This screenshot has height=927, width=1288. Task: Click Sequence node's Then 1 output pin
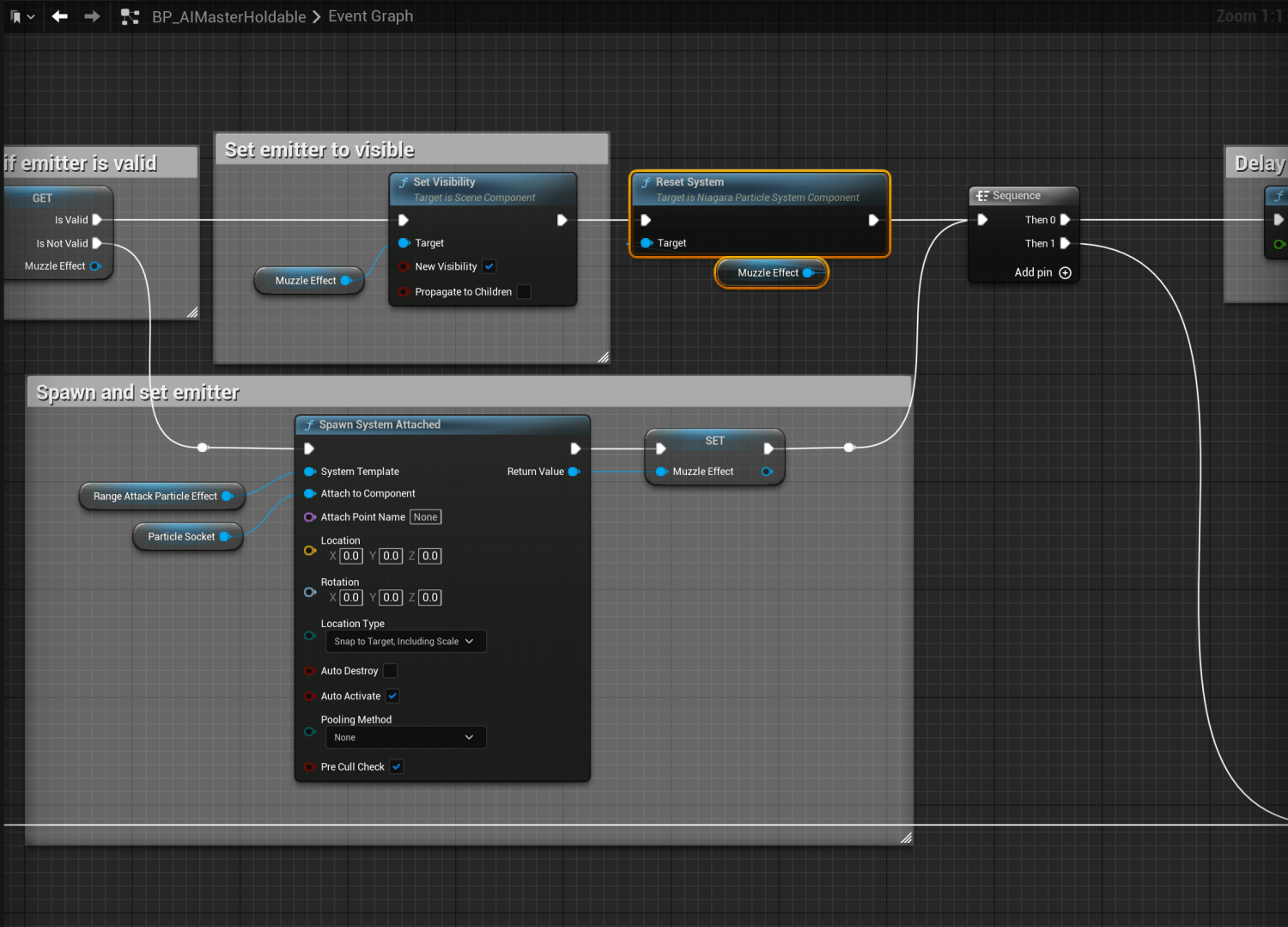coord(1065,243)
